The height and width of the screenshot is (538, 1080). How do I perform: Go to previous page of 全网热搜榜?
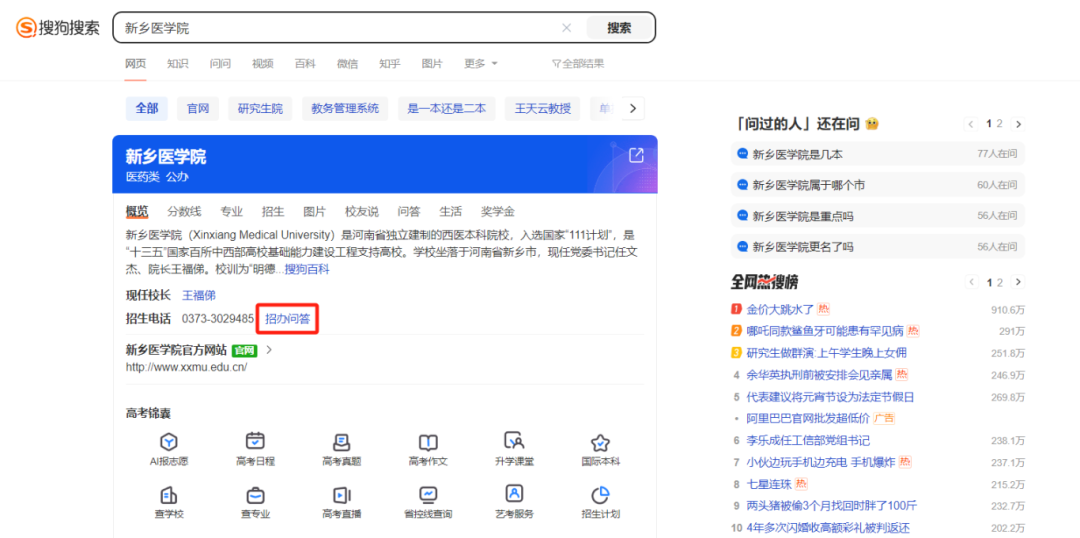[972, 282]
